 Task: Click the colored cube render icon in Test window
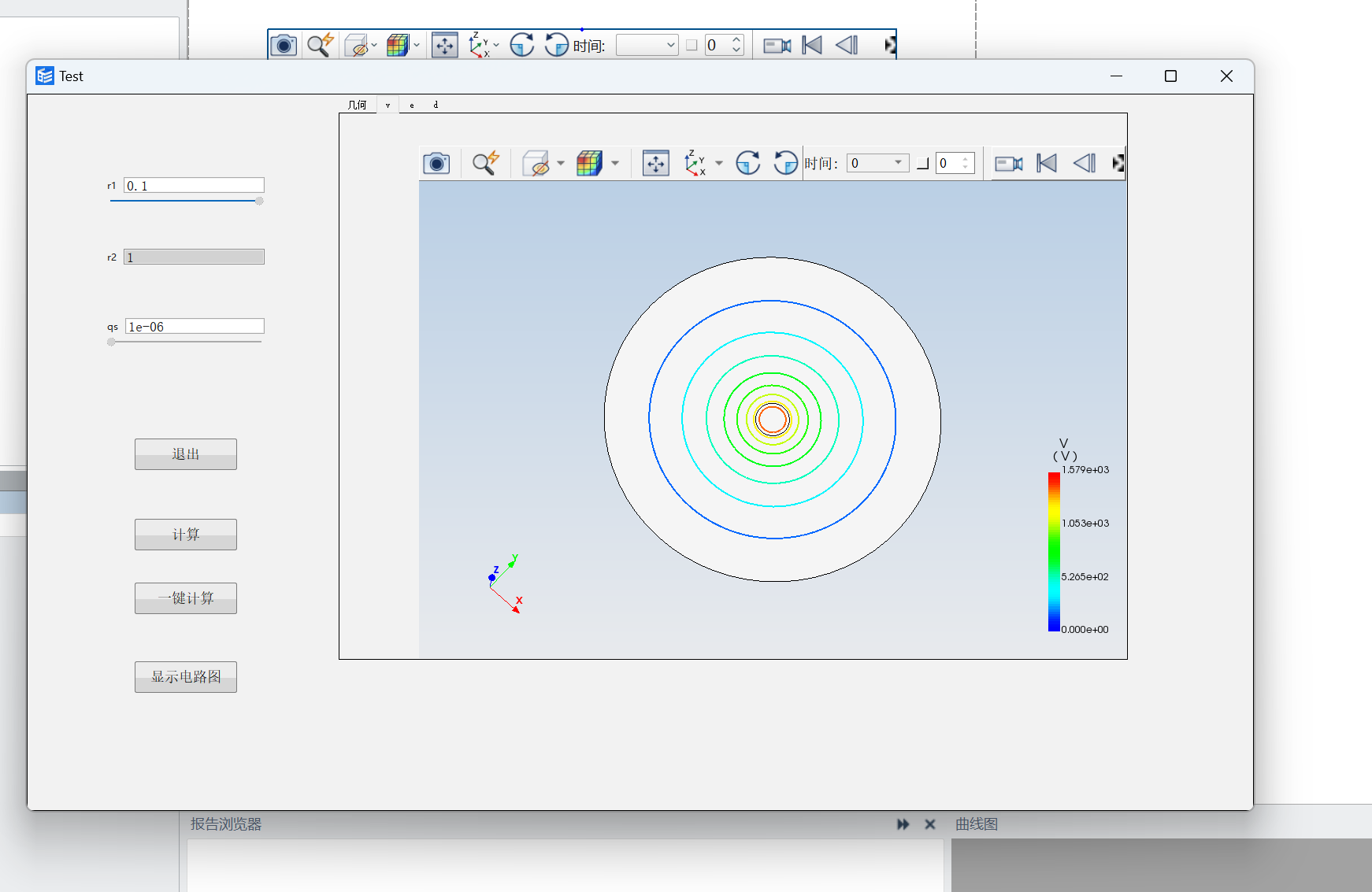[x=589, y=163]
